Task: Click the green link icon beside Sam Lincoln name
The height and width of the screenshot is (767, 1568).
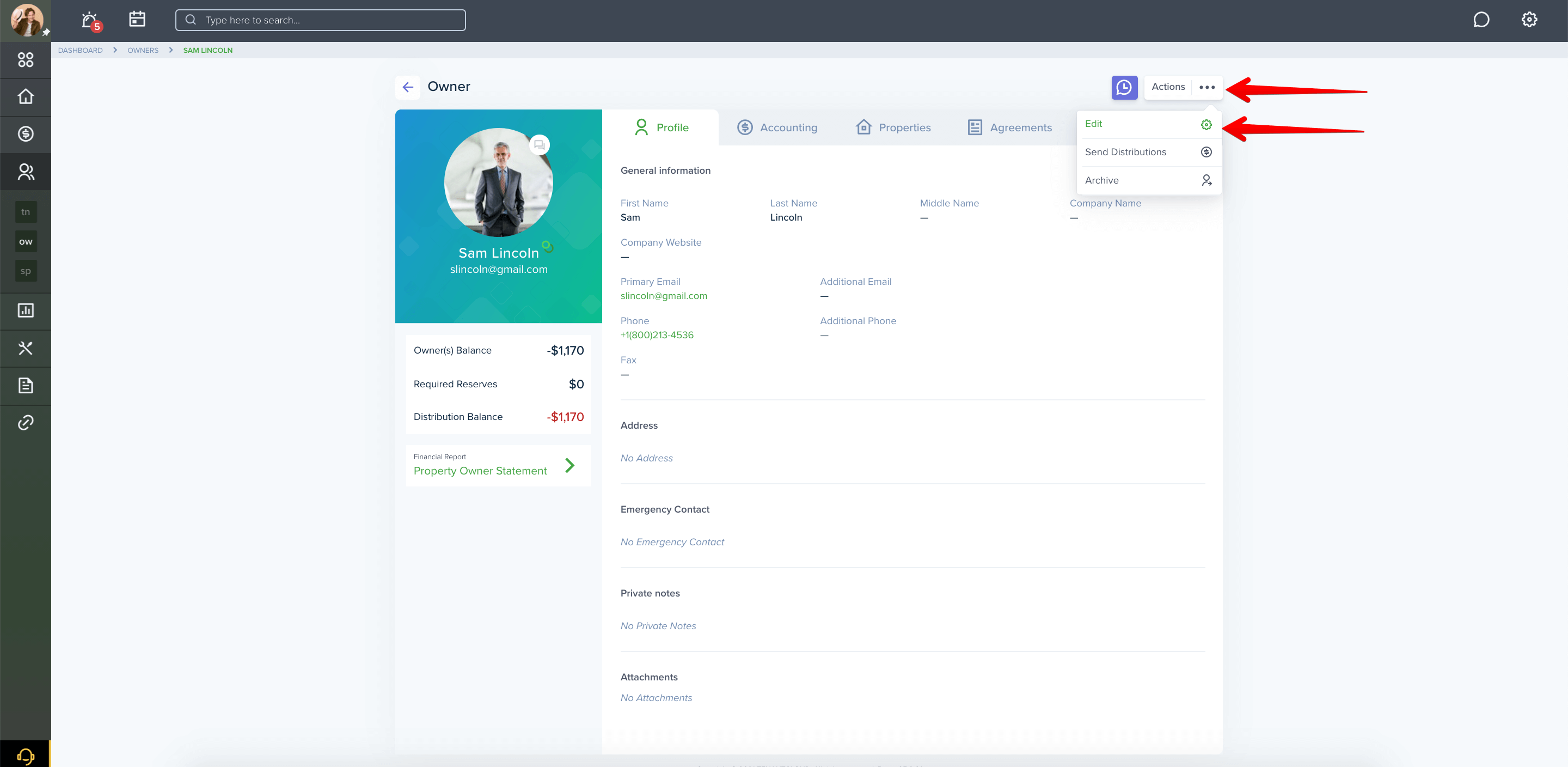Action: coord(548,246)
